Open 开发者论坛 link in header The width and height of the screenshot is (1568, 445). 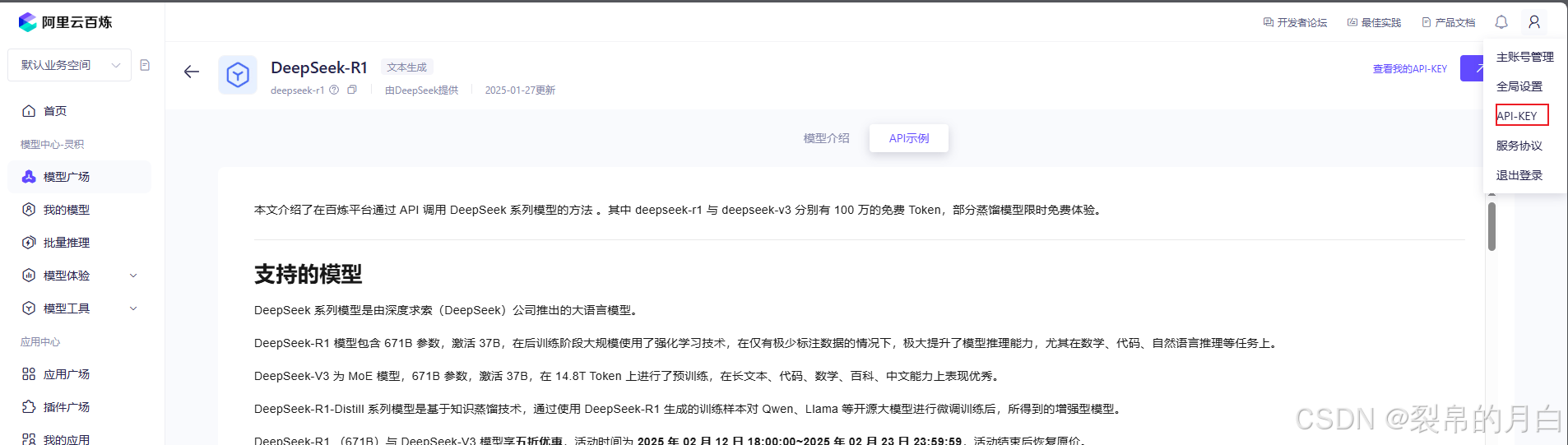coord(1296,22)
